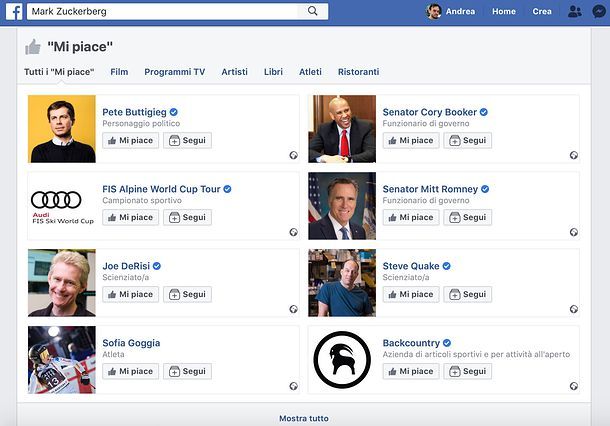Click the globe privacy icon on Steve Quake card
The height and width of the screenshot is (426, 610).
[x=574, y=309]
